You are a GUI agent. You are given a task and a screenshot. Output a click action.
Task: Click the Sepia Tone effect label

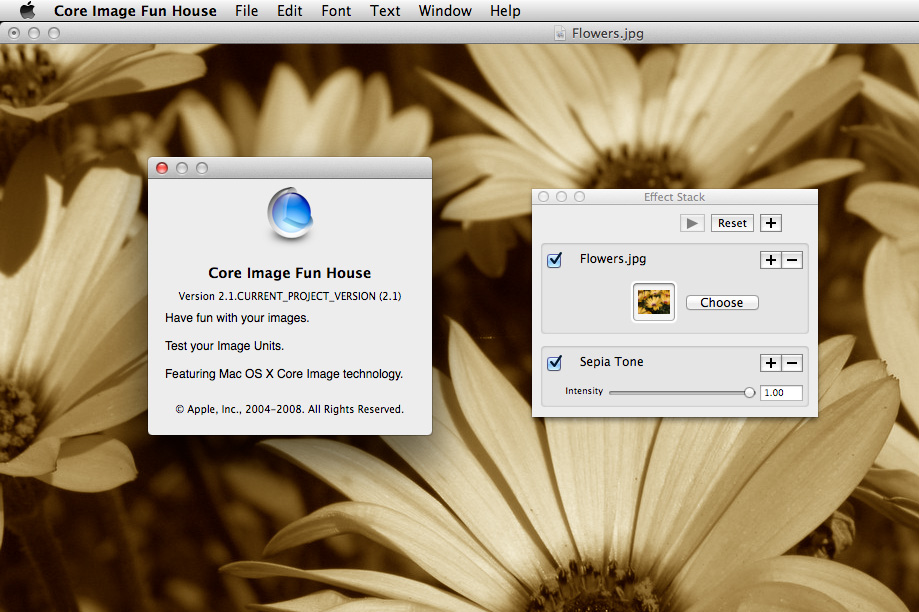[611, 362]
